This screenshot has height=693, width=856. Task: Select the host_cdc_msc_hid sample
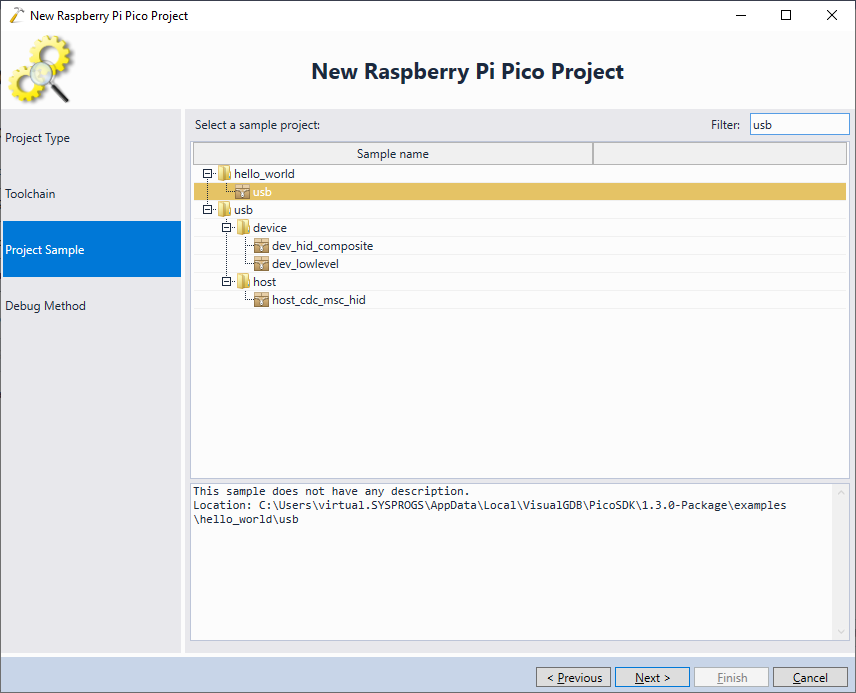click(x=319, y=300)
